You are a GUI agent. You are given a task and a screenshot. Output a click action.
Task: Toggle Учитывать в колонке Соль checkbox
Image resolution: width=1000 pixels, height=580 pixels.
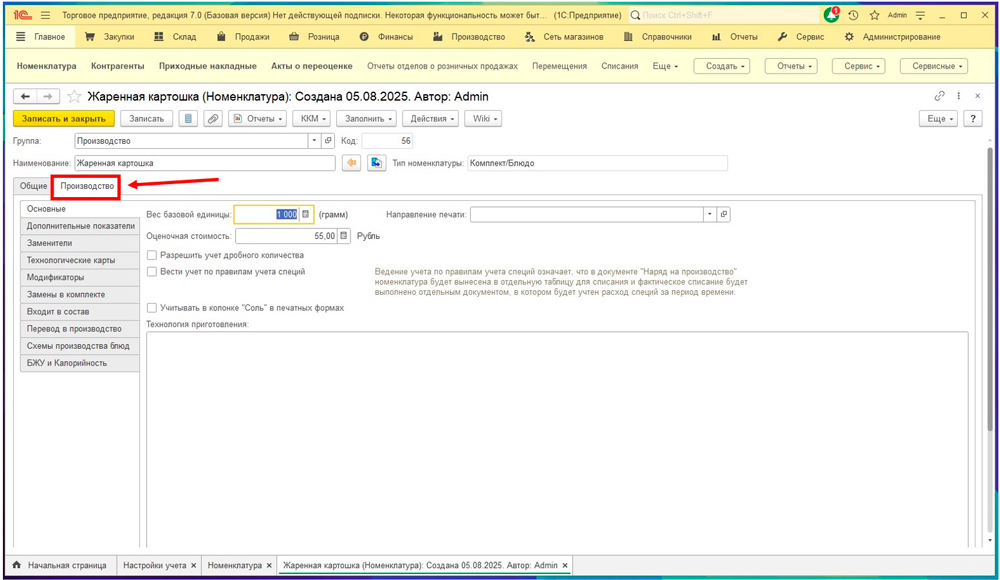152,308
